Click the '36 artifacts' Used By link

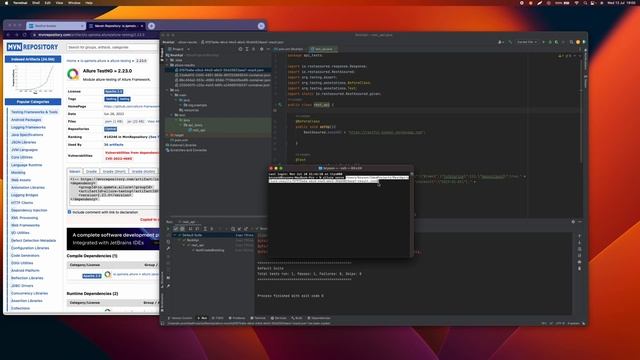(x=113, y=144)
